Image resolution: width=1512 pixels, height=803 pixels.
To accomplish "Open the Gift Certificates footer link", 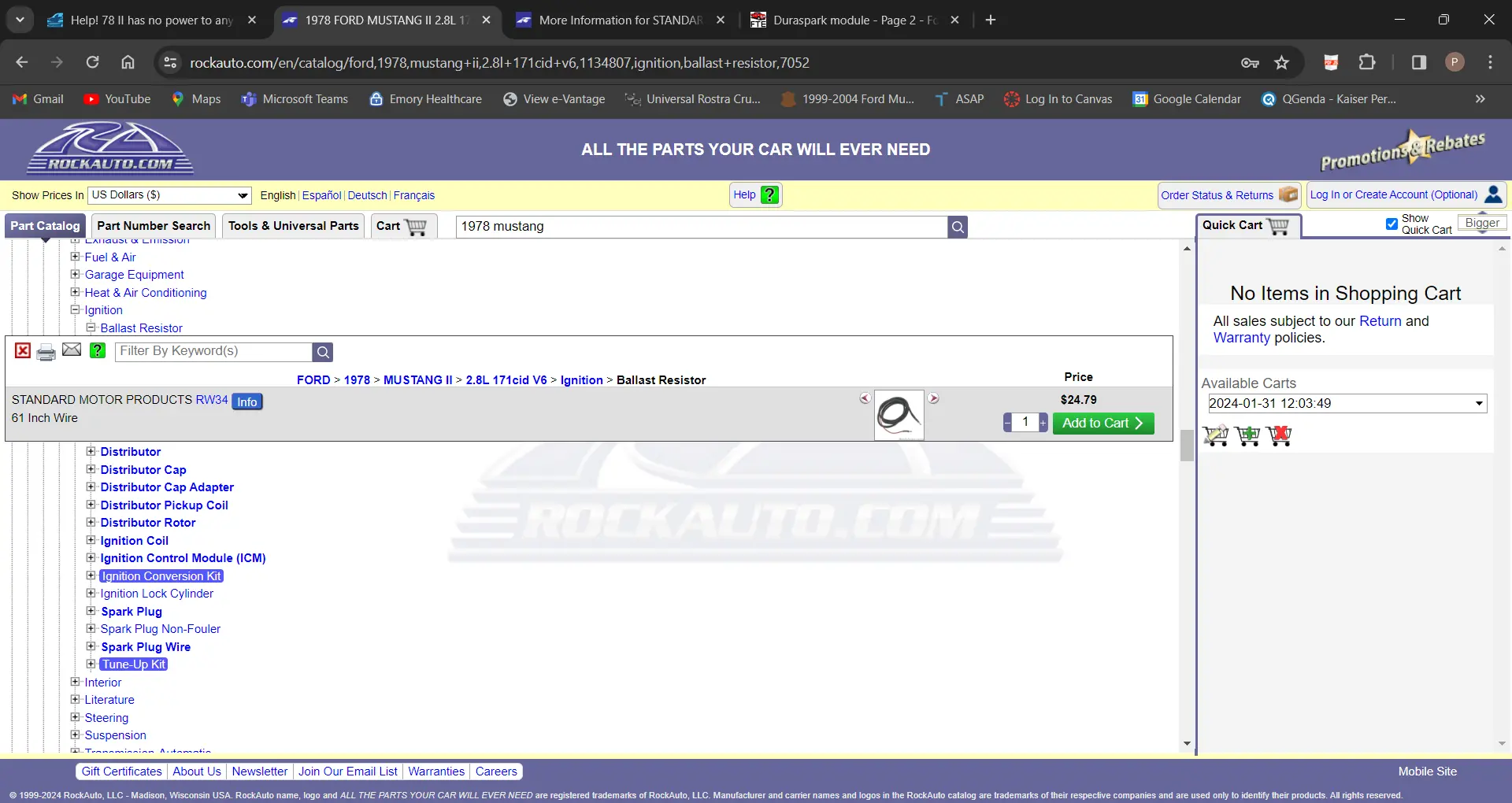I will 121,772.
